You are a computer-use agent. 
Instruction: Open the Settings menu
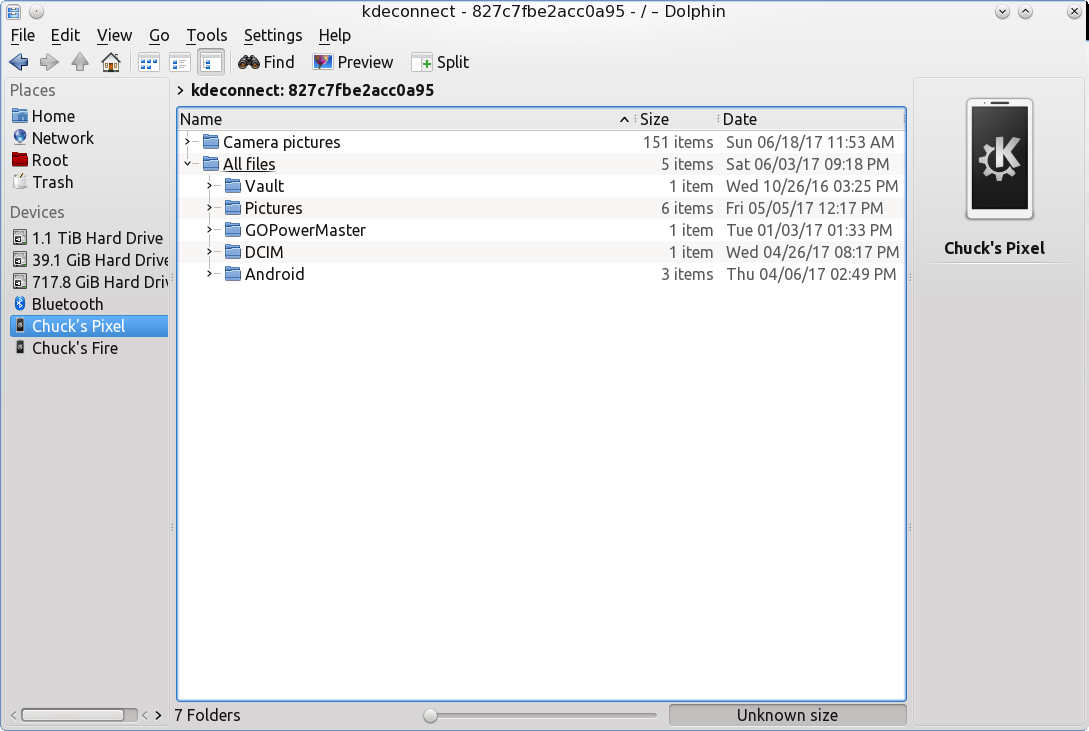click(273, 35)
